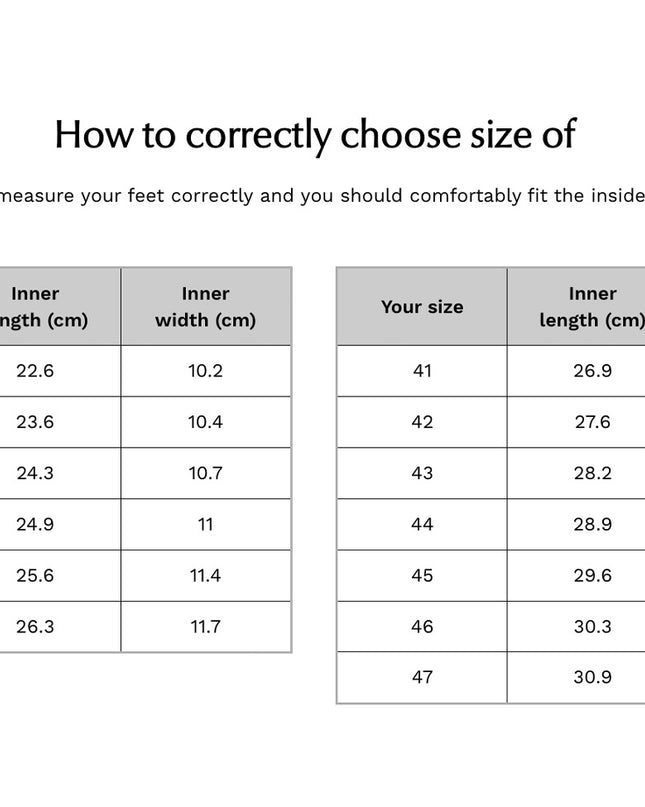Click the 'How to correctly choose size of' heading
The height and width of the screenshot is (807, 645).
click(x=315, y=135)
